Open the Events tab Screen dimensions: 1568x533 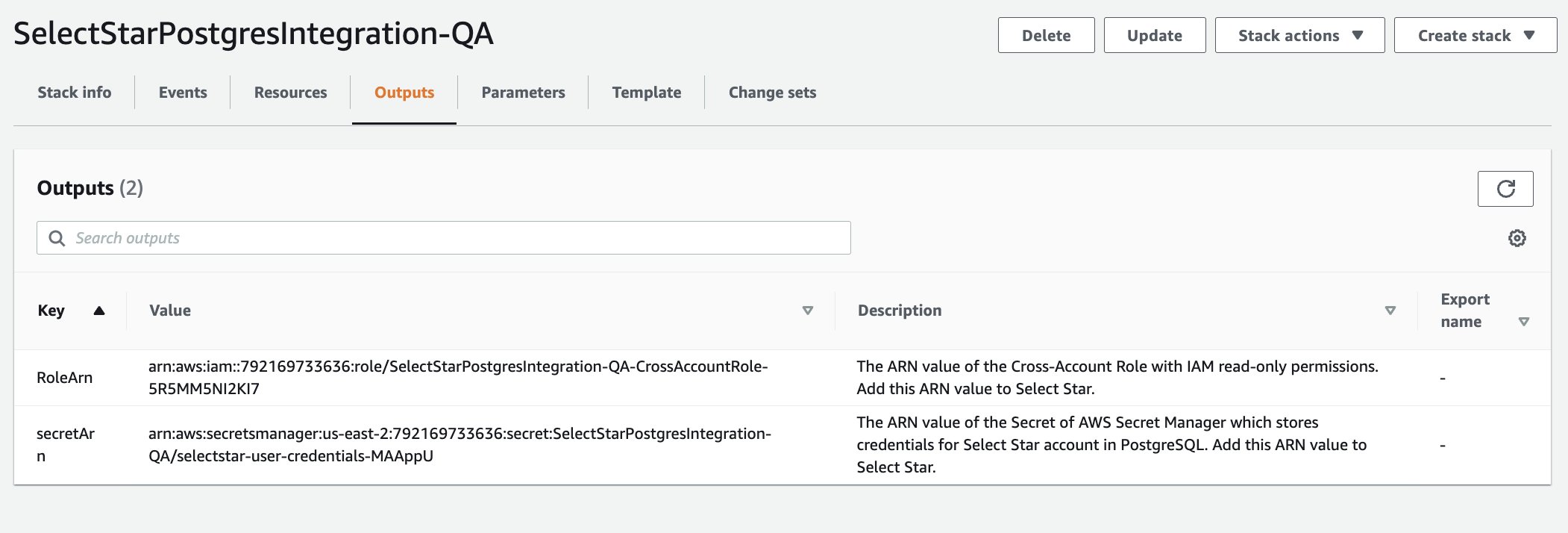tap(183, 93)
